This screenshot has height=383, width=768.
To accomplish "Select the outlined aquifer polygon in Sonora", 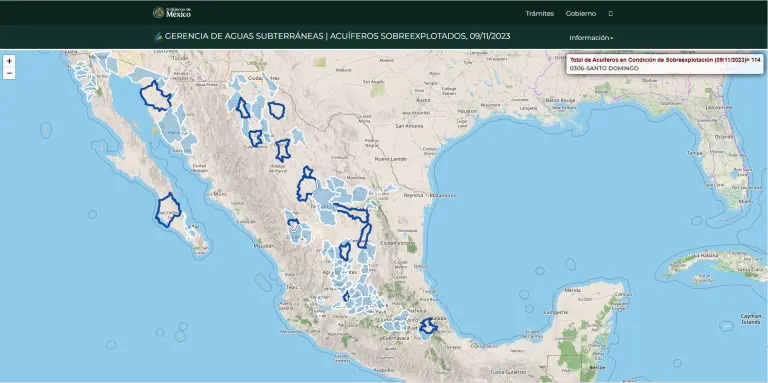I will tap(156, 96).
